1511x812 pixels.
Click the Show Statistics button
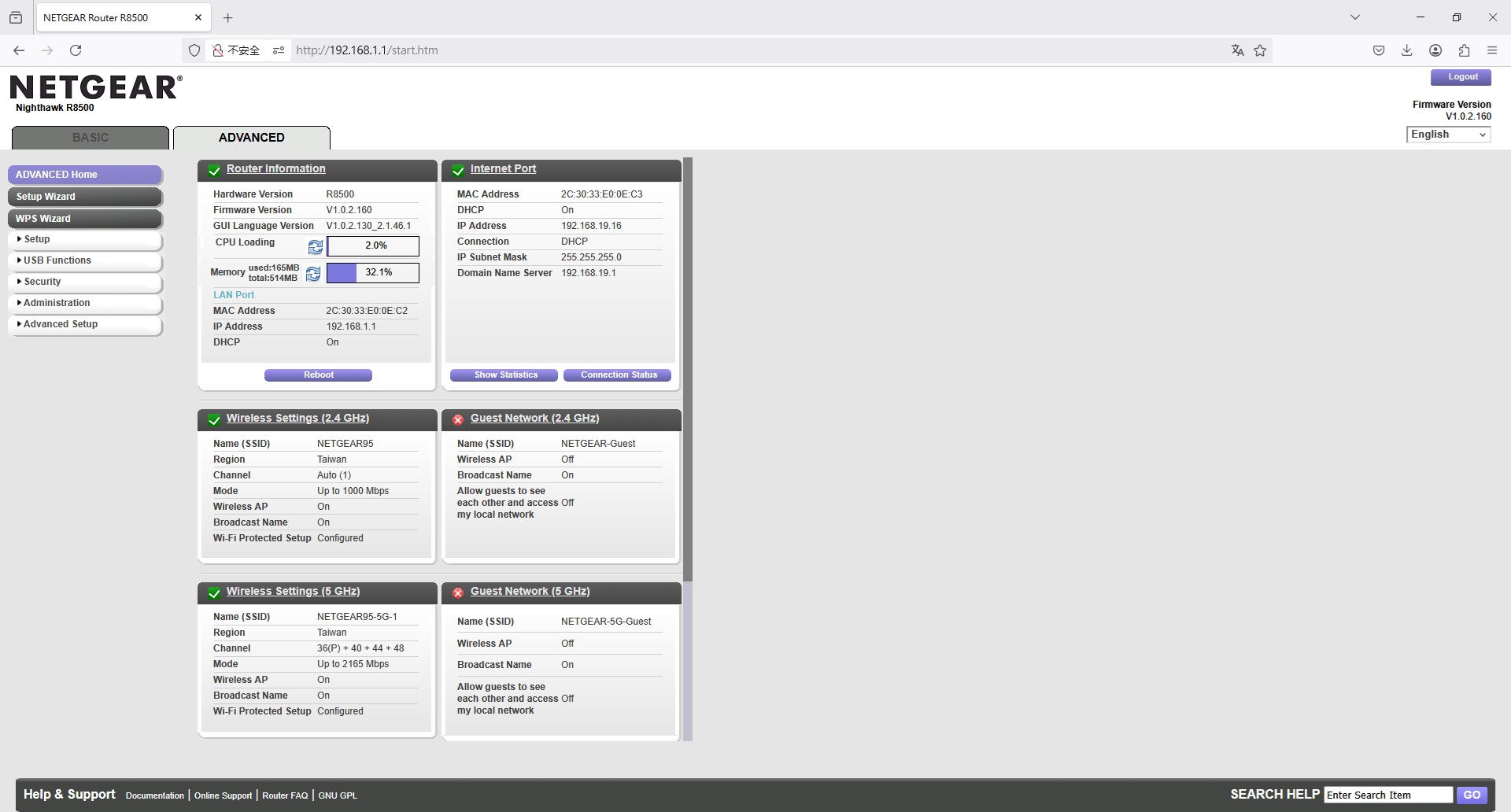[504, 375]
